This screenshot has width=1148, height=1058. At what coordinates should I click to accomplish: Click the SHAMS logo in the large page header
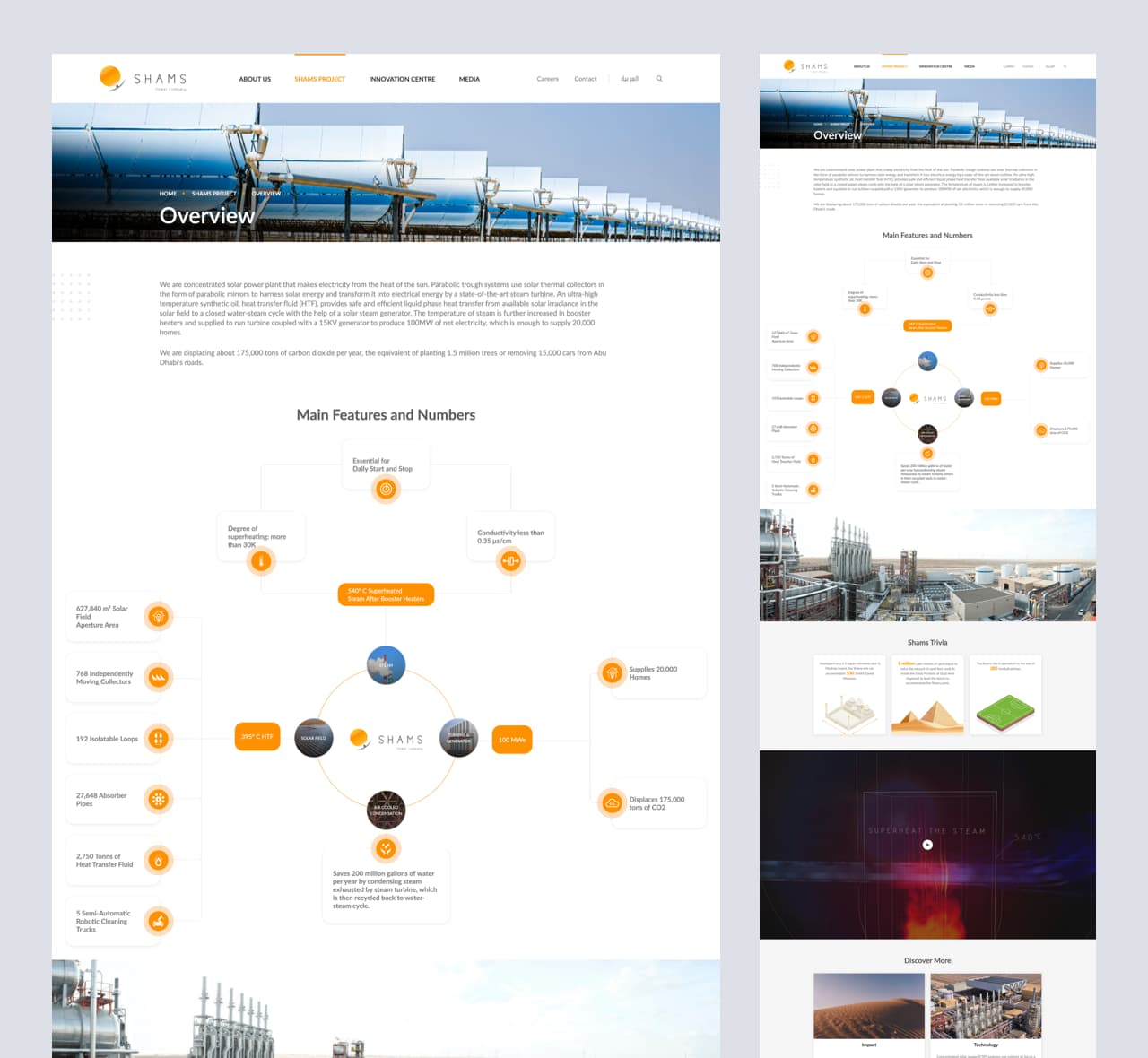click(143, 79)
